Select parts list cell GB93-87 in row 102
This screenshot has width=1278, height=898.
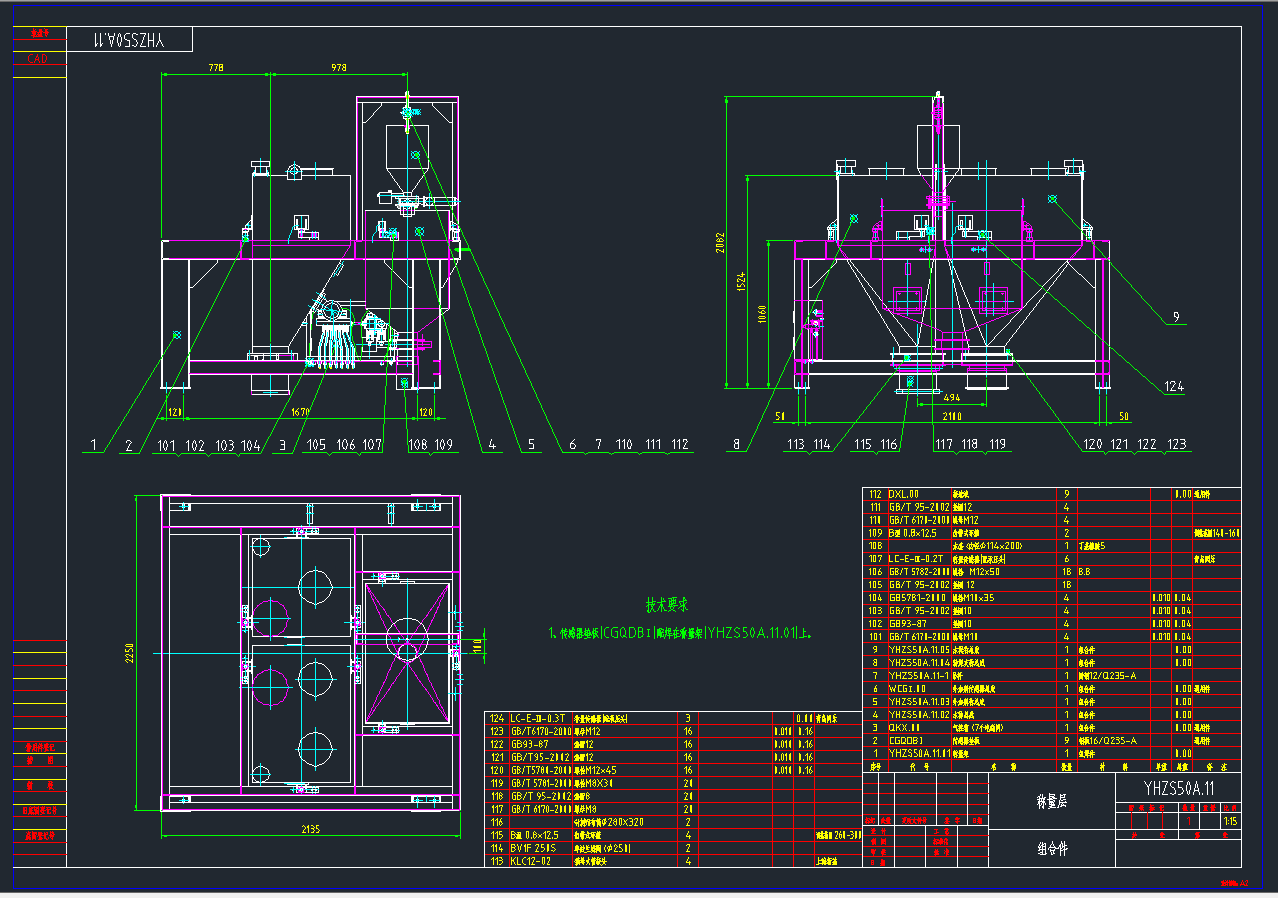909,623
